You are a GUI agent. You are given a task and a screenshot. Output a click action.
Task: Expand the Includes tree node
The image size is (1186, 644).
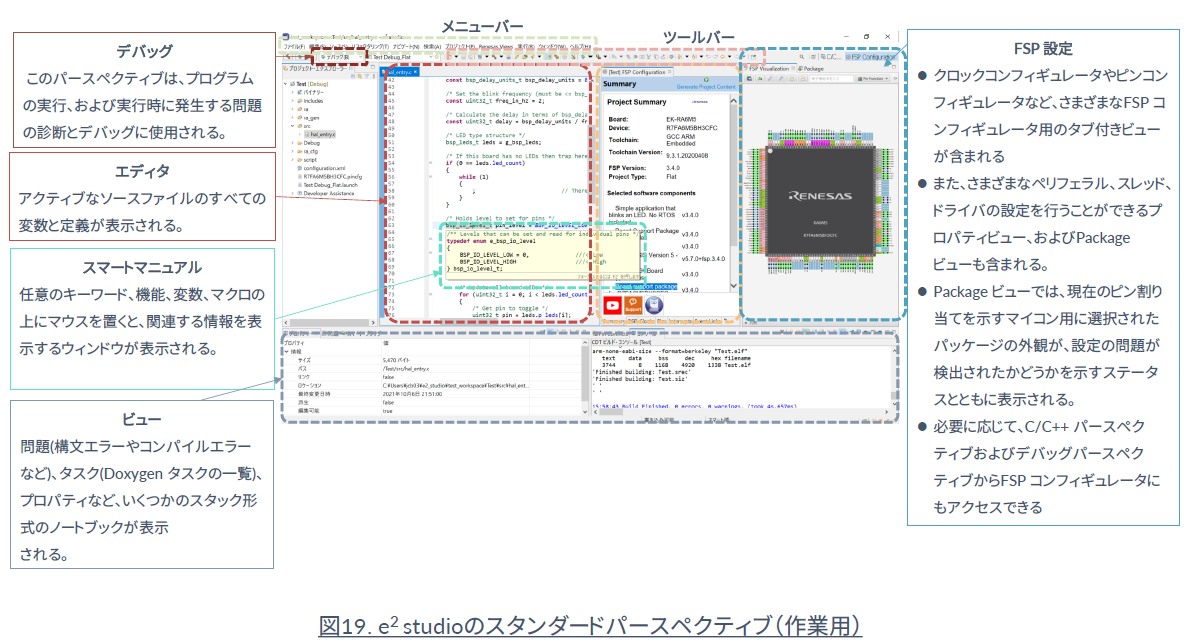point(293,101)
